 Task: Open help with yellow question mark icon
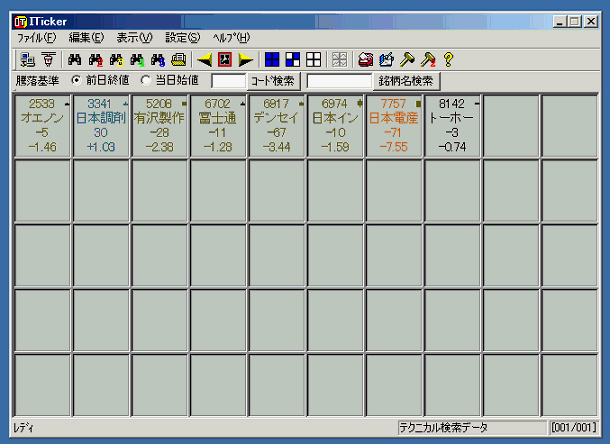pos(449,60)
